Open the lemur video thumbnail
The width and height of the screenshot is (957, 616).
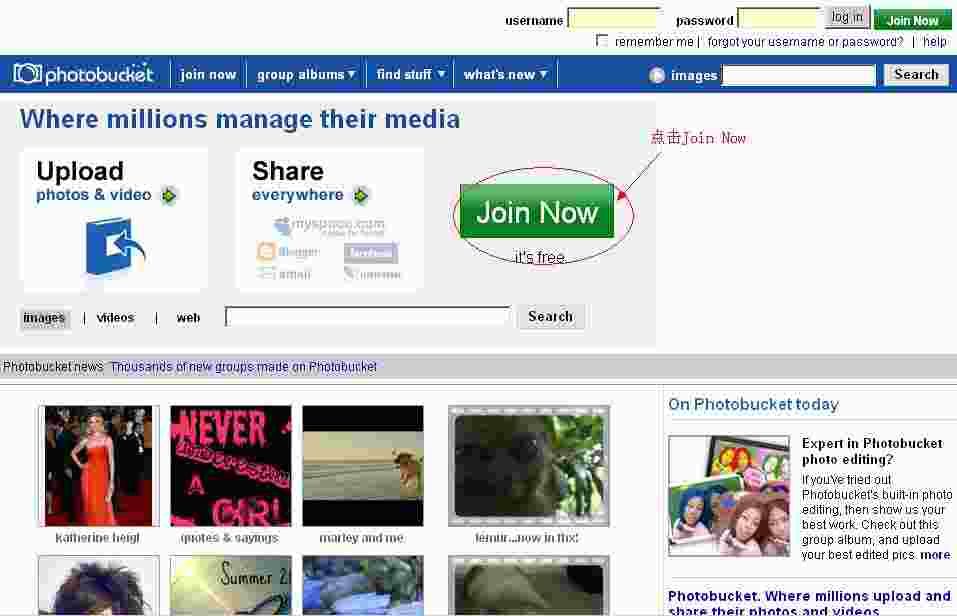(x=529, y=466)
